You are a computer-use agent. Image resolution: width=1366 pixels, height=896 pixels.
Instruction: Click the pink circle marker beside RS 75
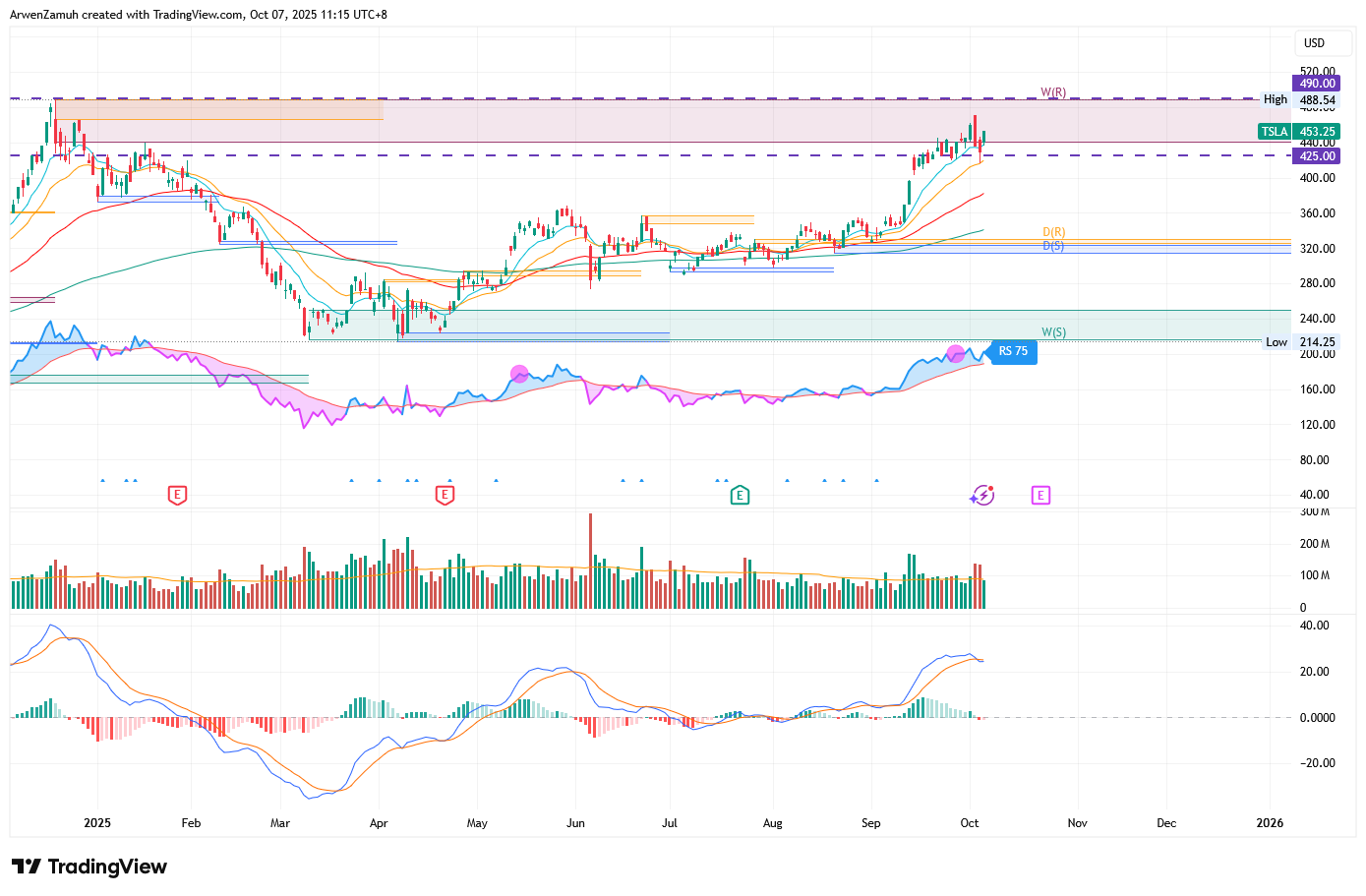pyautogui.click(x=955, y=354)
